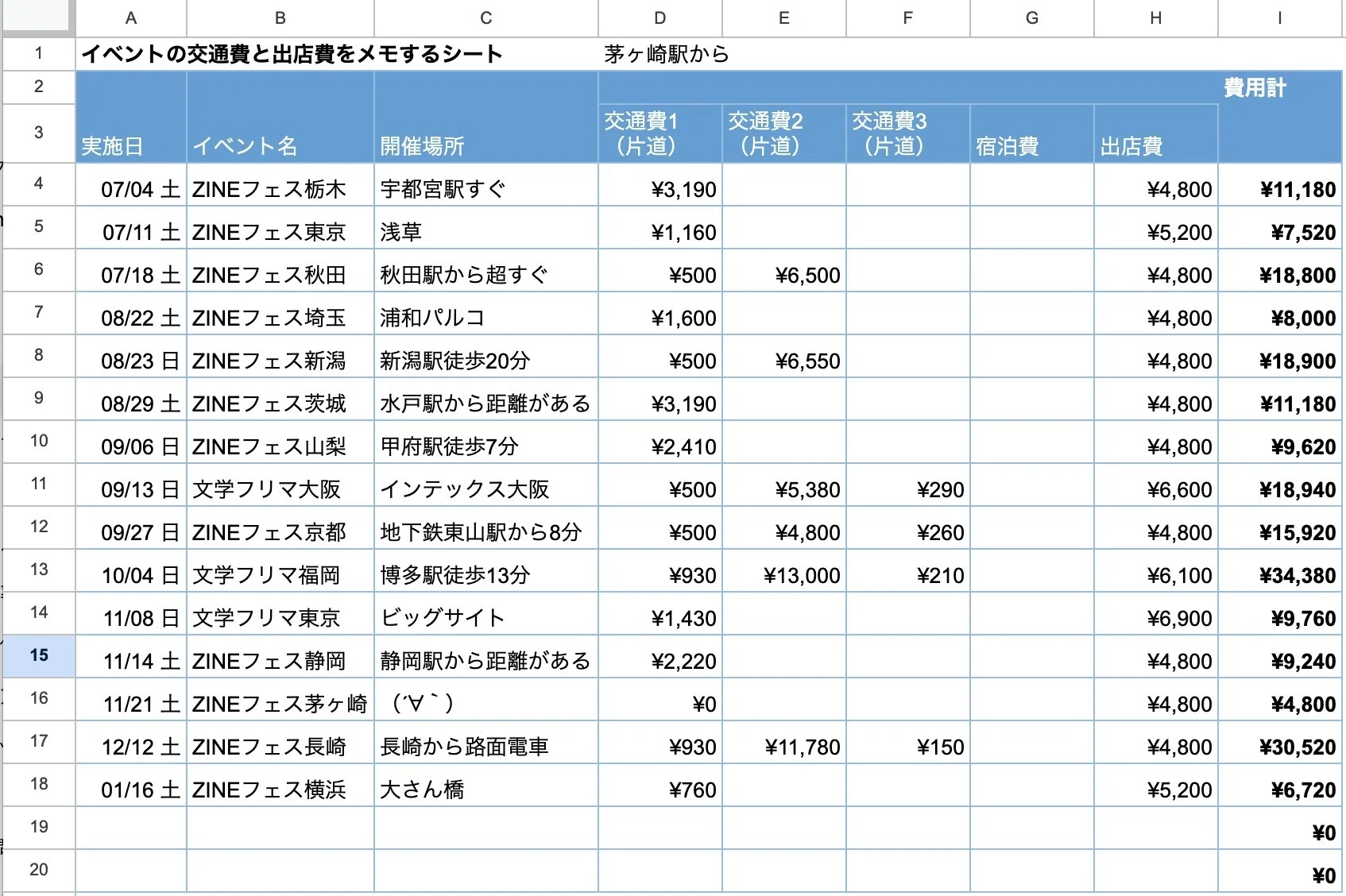1346x896 pixels.
Task: Click cell ZINEフェス東京
Action: [x=280, y=228]
